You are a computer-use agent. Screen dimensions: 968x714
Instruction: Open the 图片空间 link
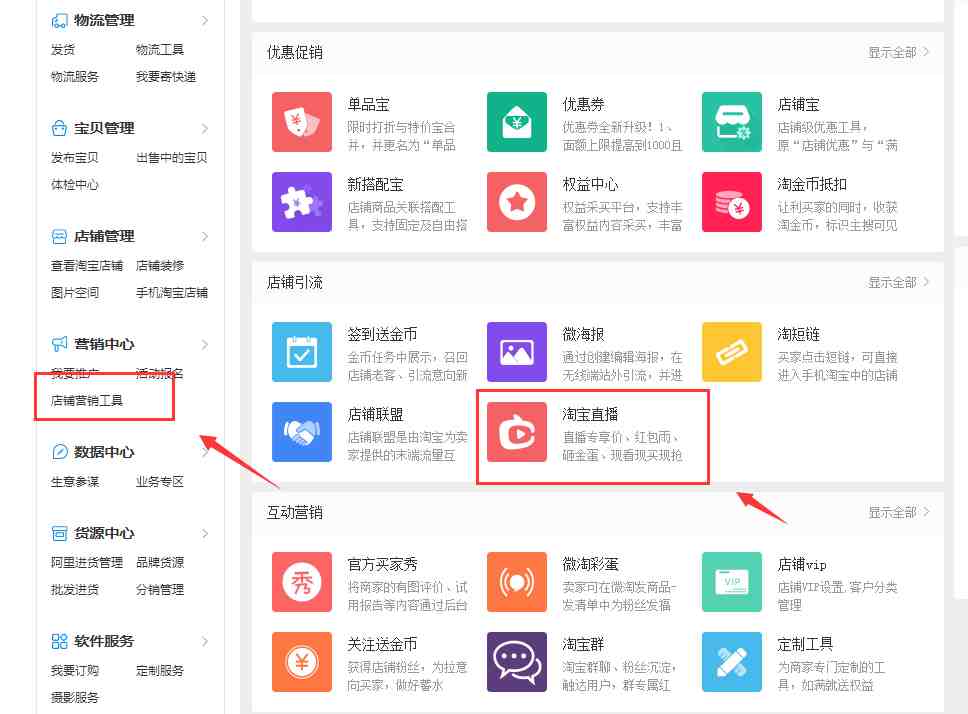pyautogui.click(x=75, y=293)
